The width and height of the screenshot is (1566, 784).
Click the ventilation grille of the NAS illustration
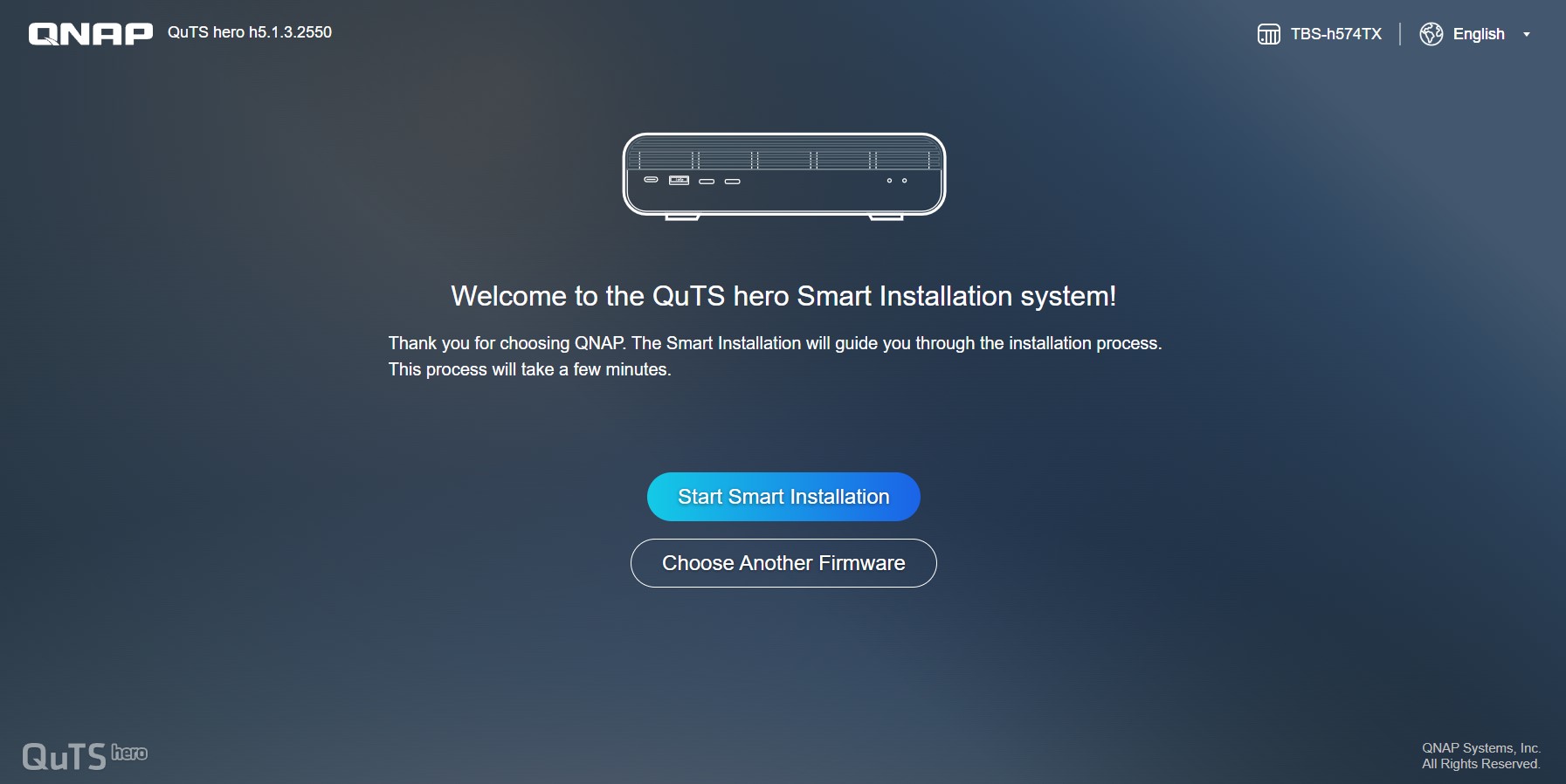pyautogui.click(x=784, y=159)
